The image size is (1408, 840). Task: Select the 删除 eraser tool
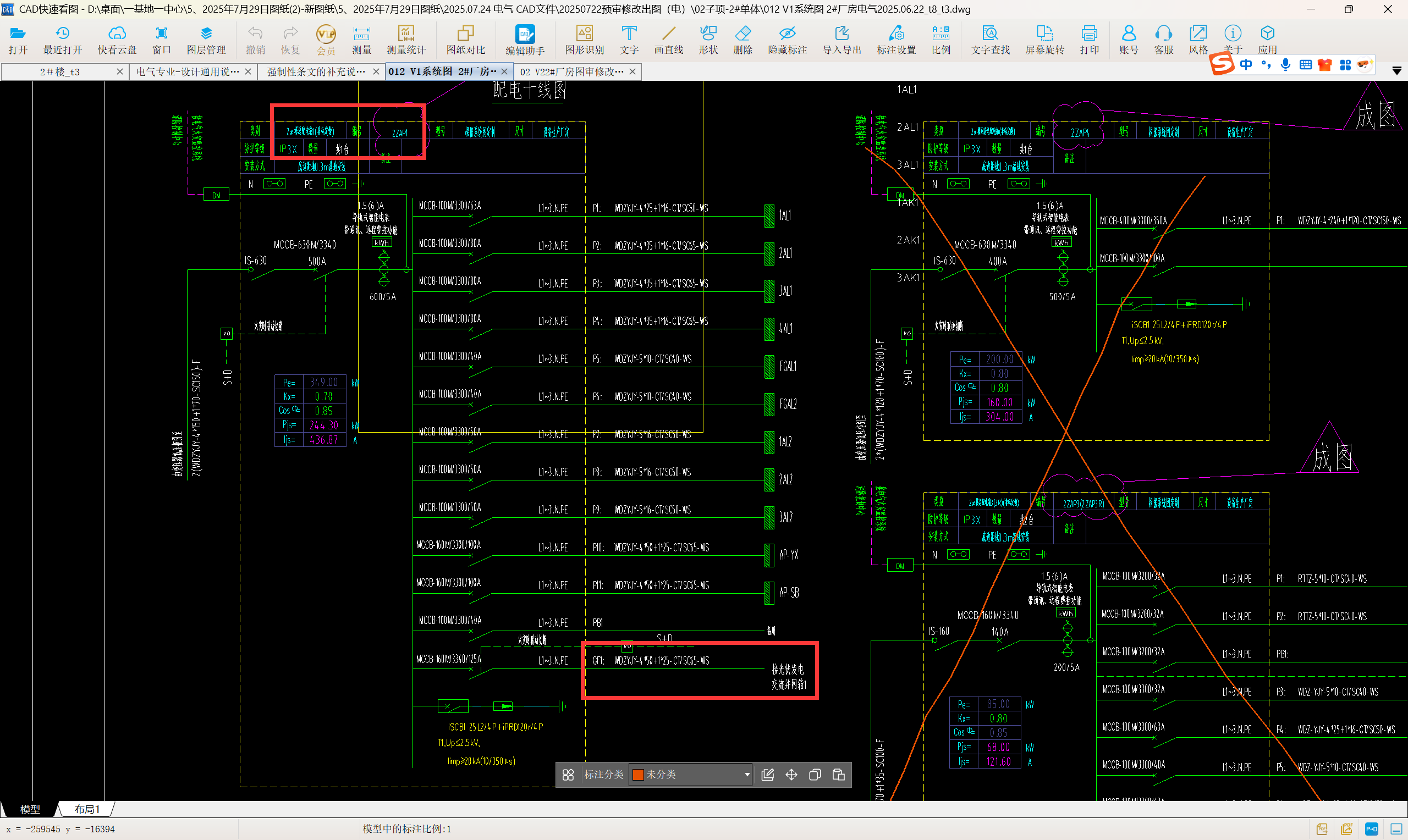coord(743,40)
